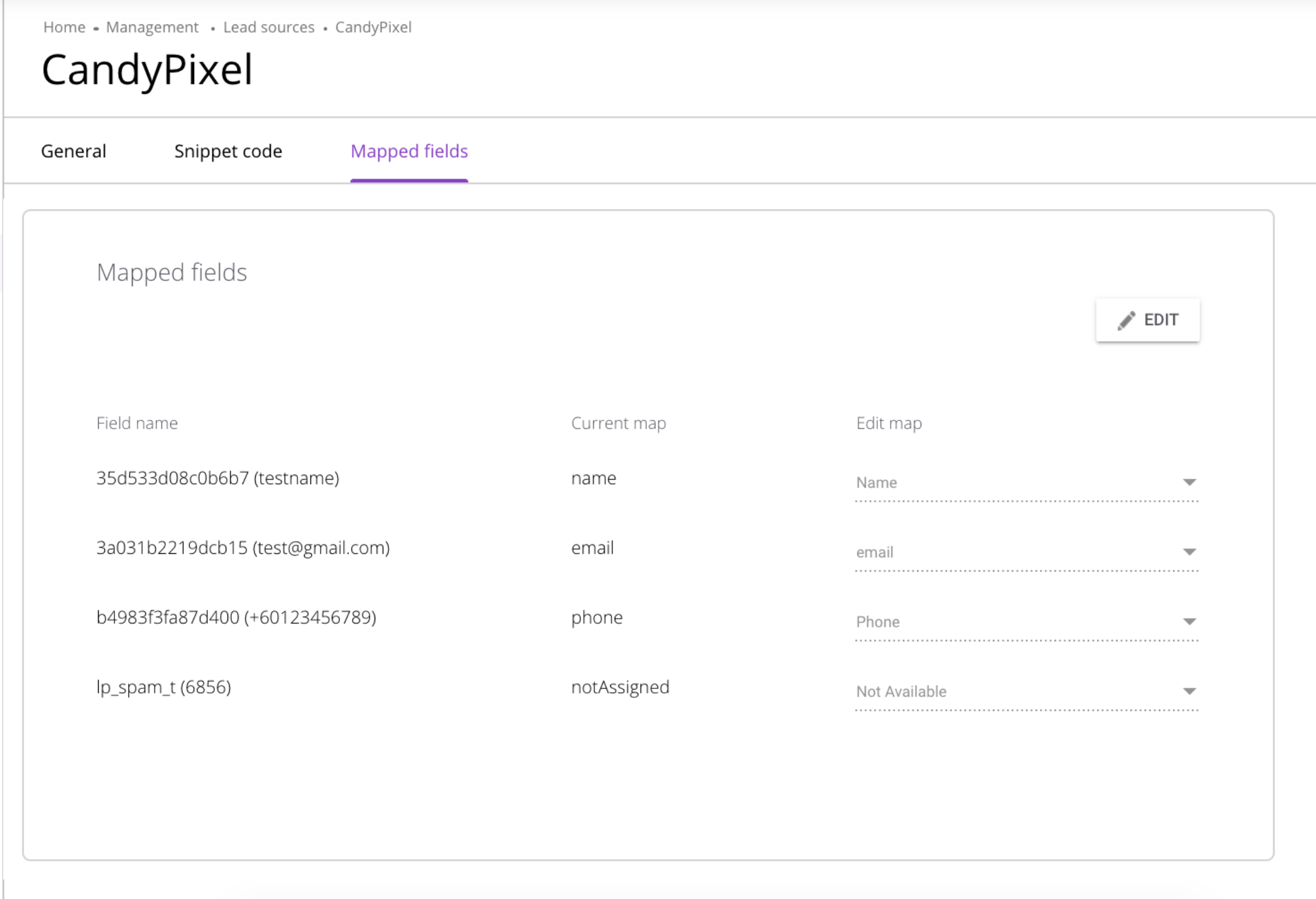Viewport: 1316px width, 899px height.
Task: Open Management breadcrumb link
Action: [152, 27]
